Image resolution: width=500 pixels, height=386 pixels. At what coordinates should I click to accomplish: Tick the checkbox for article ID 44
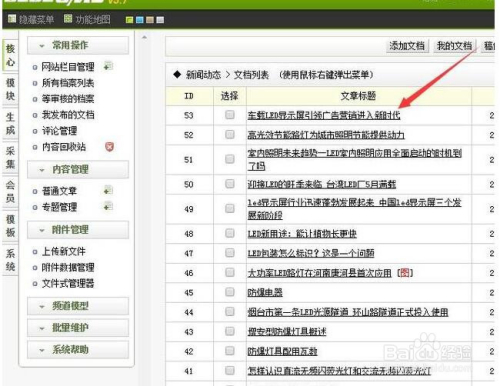pyautogui.click(x=230, y=312)
